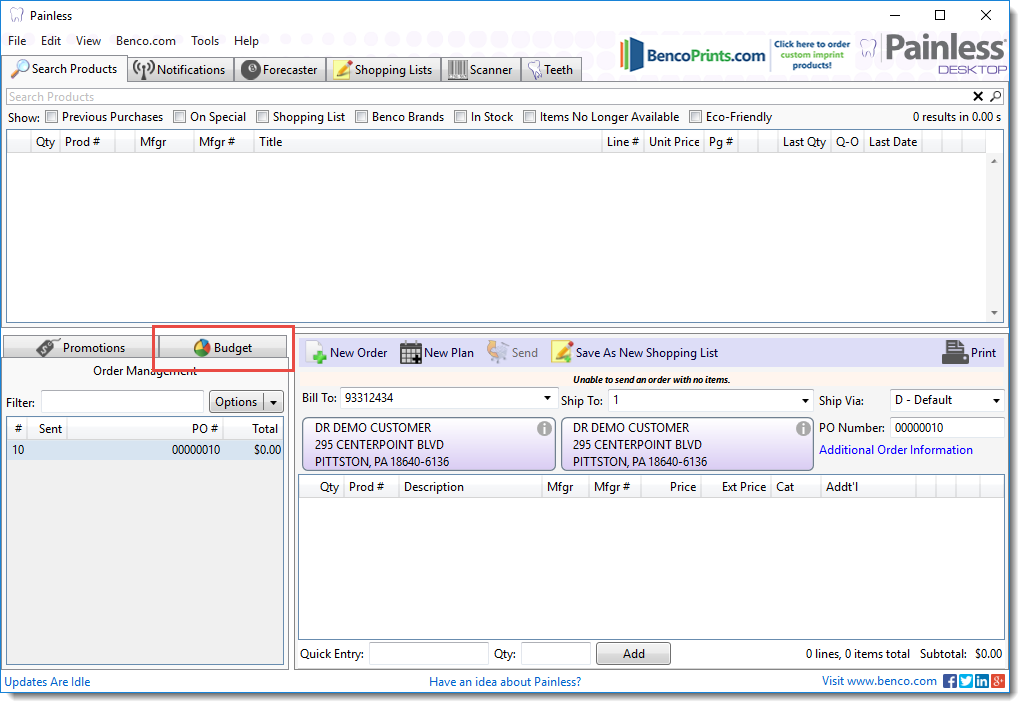The image size is (1025, 708).
Task: Expand the Bill To dropdown
Action: click(547, 398)
